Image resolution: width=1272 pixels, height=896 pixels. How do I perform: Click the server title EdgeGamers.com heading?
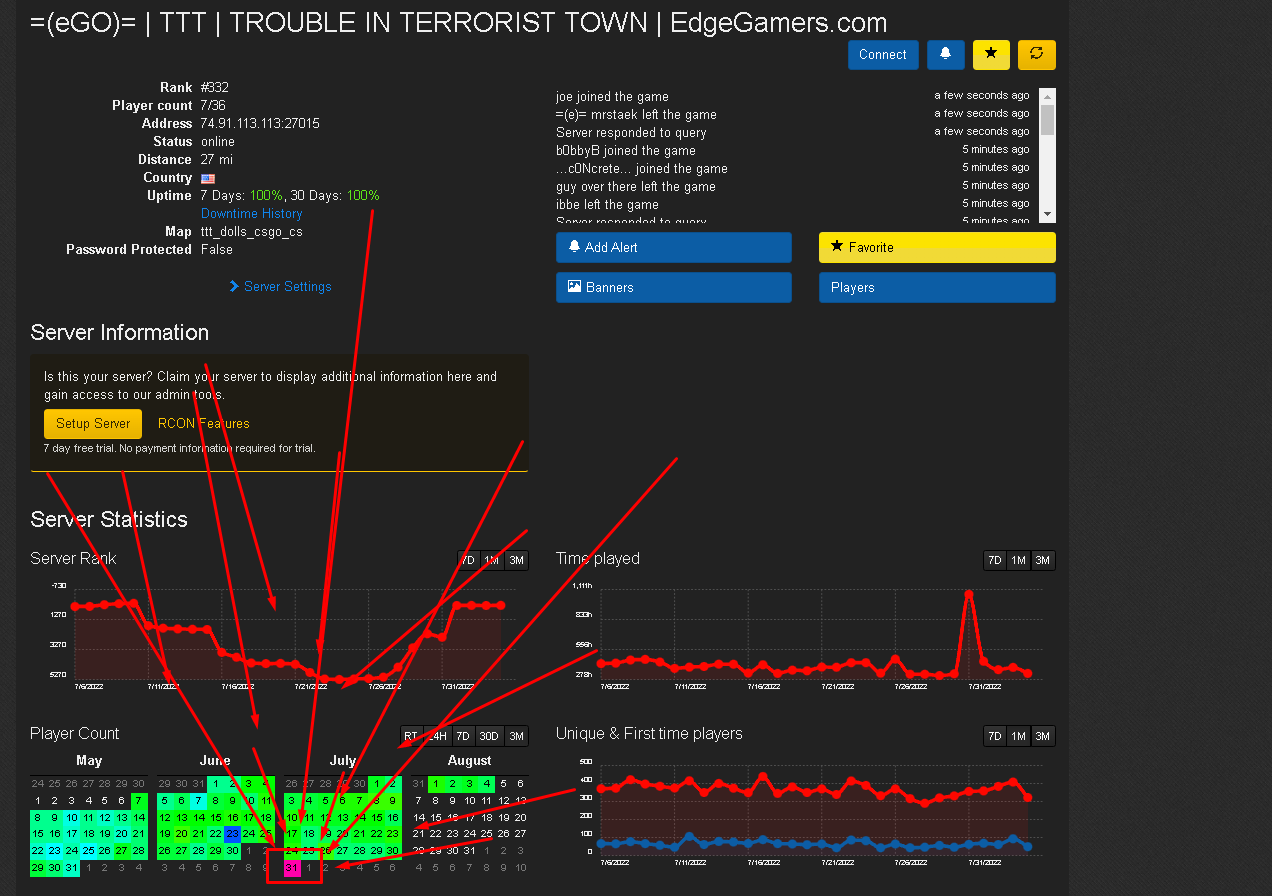pos(458,23)
